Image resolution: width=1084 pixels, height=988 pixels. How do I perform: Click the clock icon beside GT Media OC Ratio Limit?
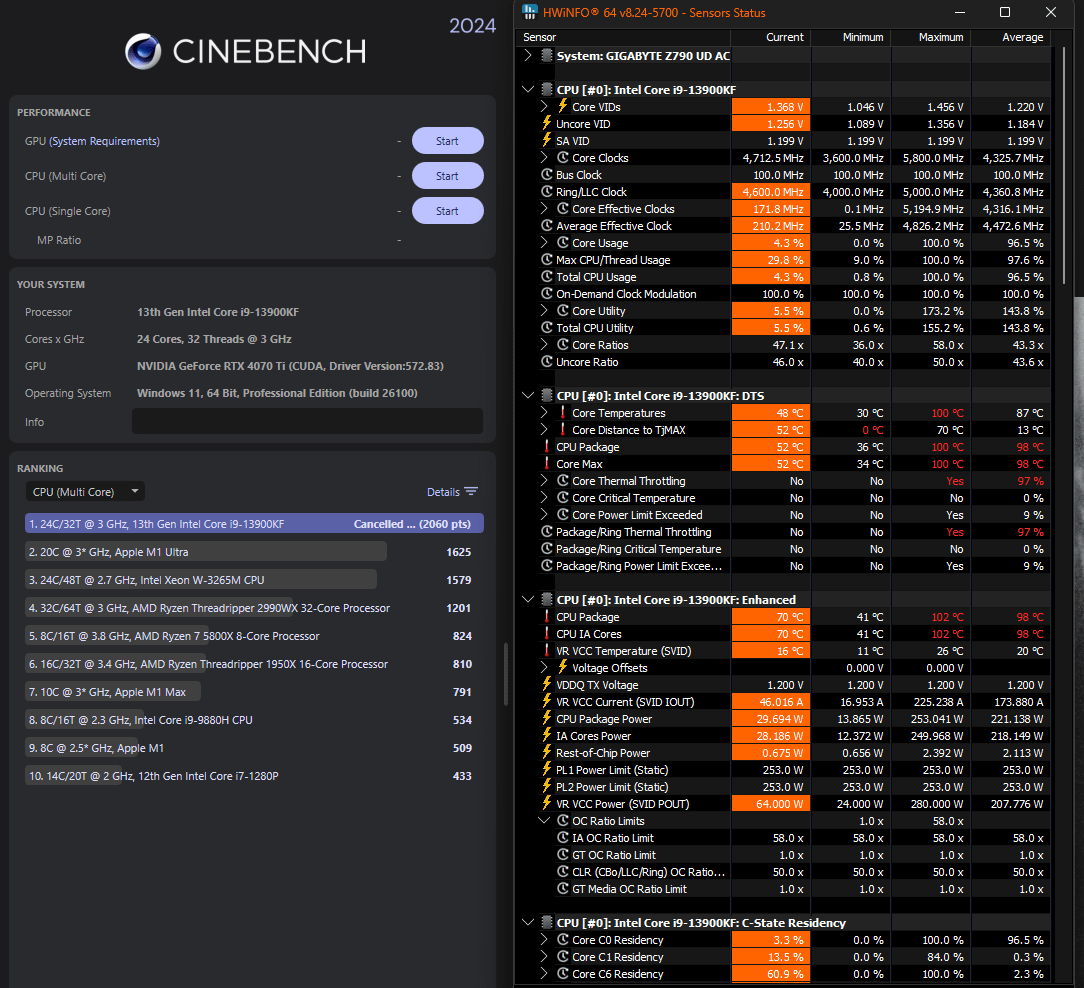point(563,888)
